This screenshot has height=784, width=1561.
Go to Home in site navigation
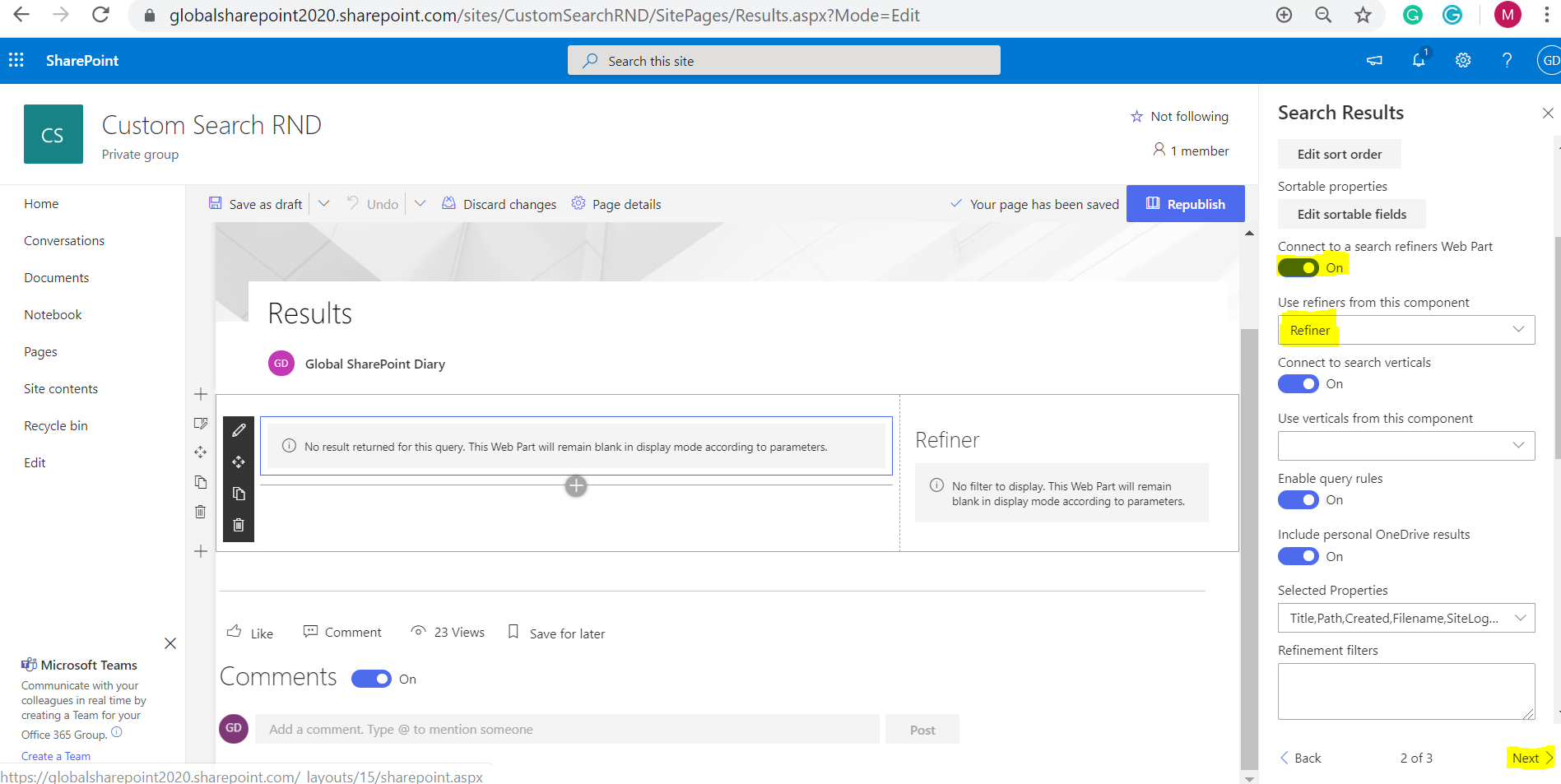click(41, 203)
